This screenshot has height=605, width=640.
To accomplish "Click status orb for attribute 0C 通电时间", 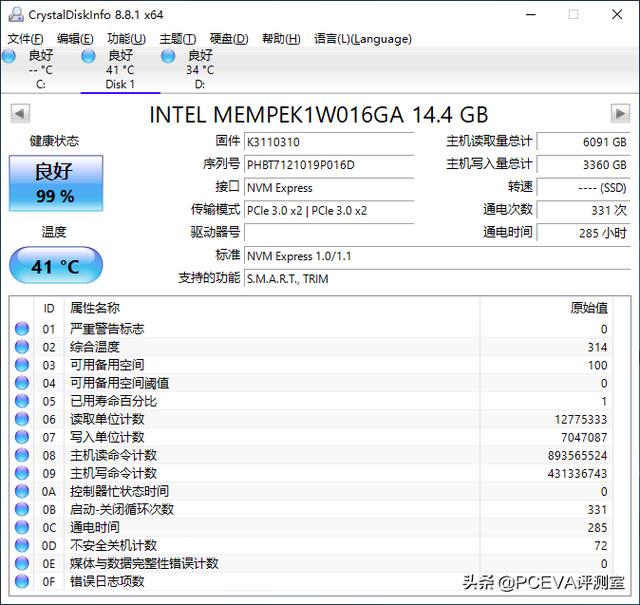I will pos(22,527).
